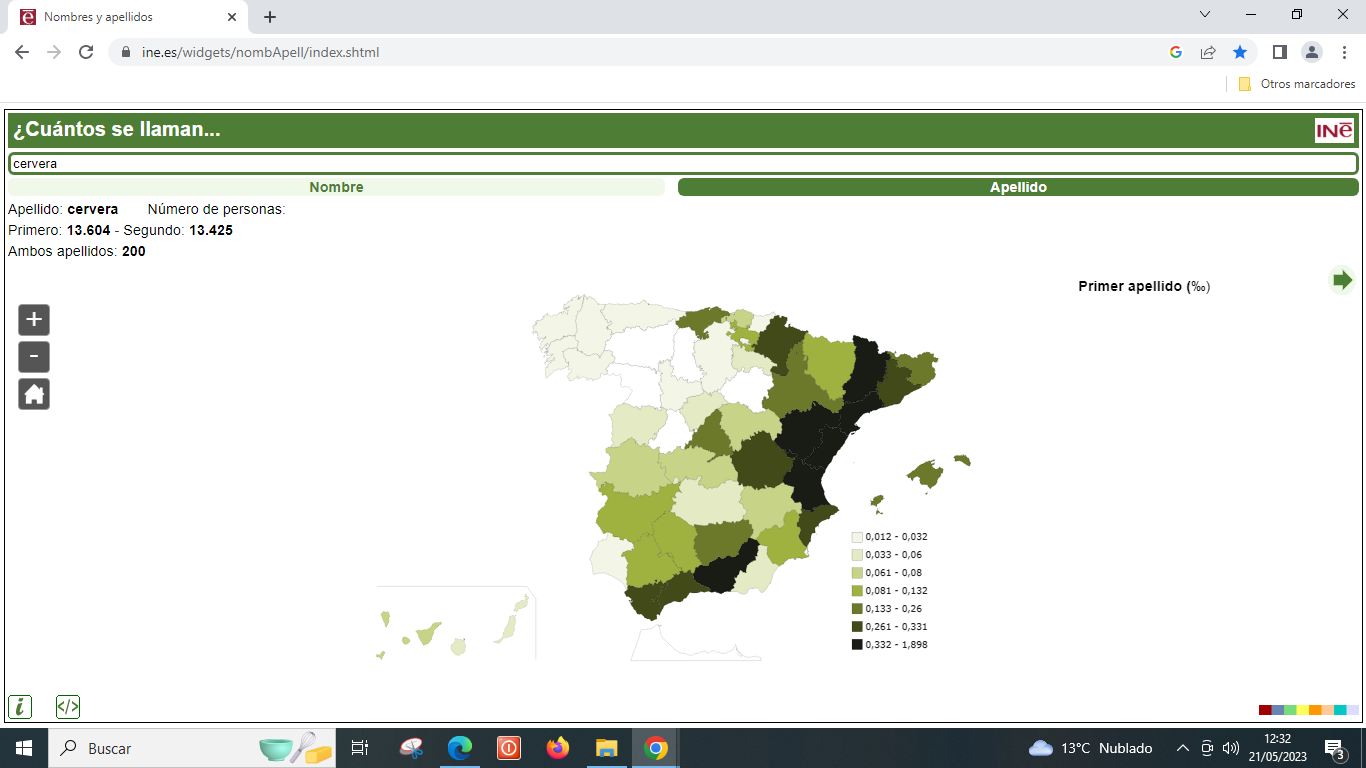This screenshot has height=768, width=1366.
Task: Show hidden system tray icons
Action: pyautogui.click(x=1183, y=748)
